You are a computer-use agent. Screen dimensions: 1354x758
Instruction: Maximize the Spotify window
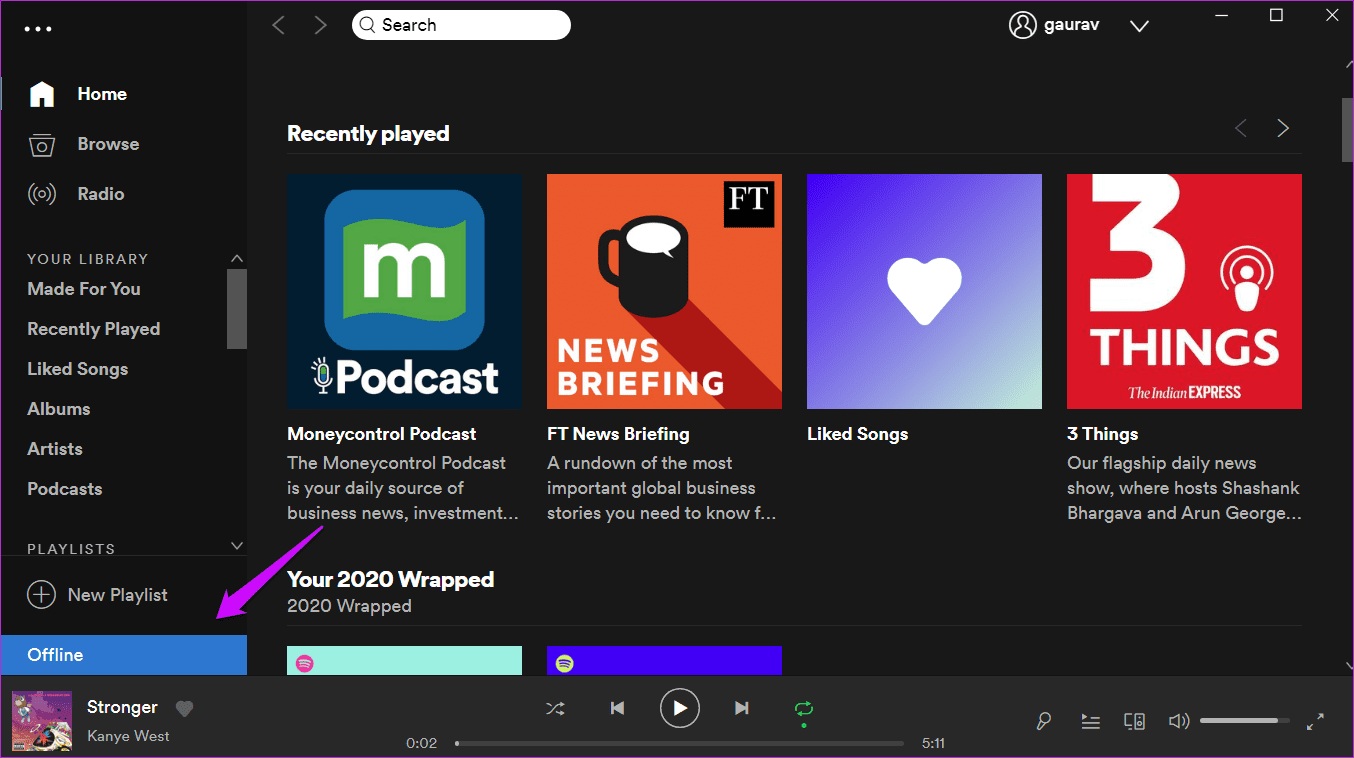tap(1276, 15)
